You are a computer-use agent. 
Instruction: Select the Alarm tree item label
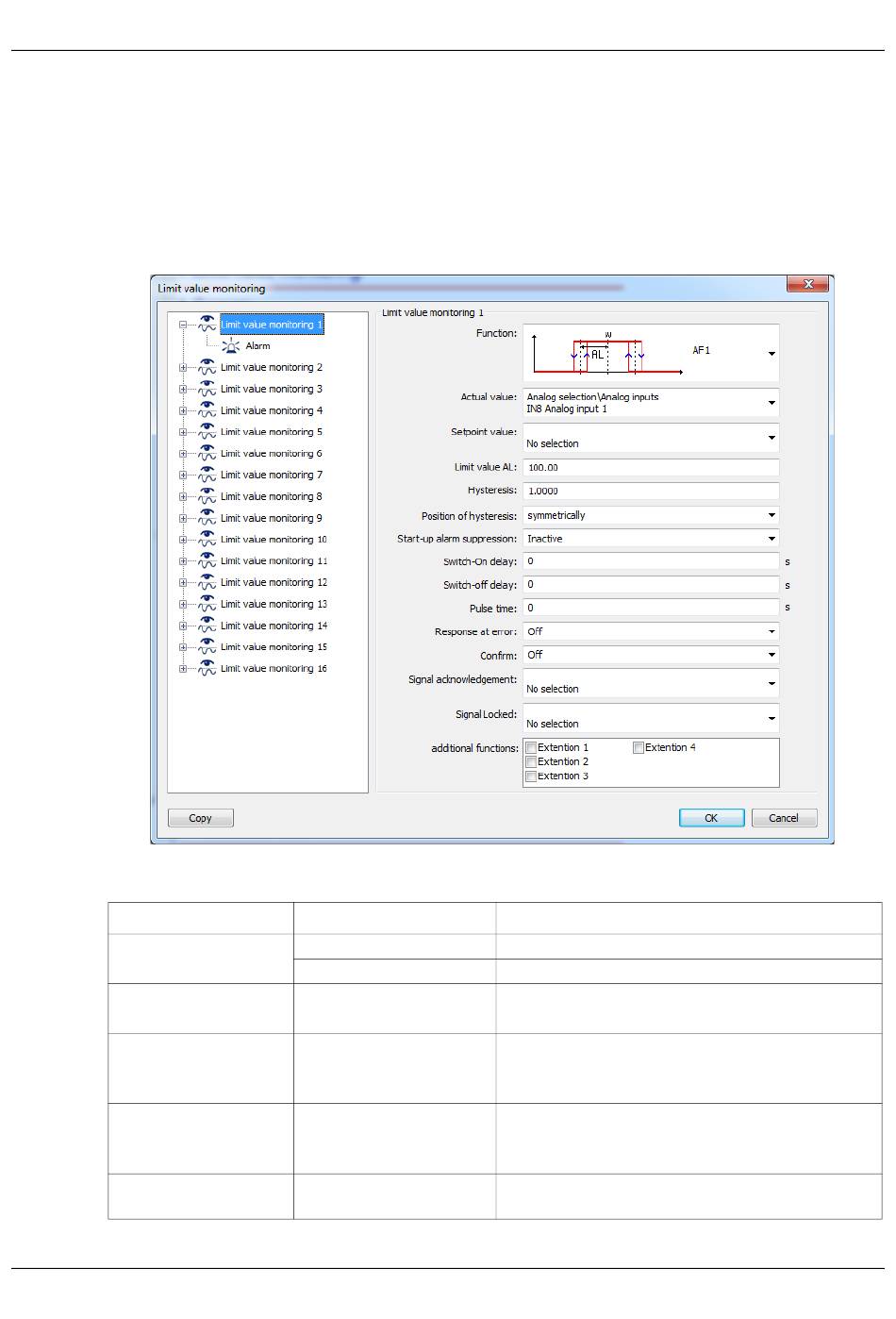pyautogui.click(x=257, y=346)
